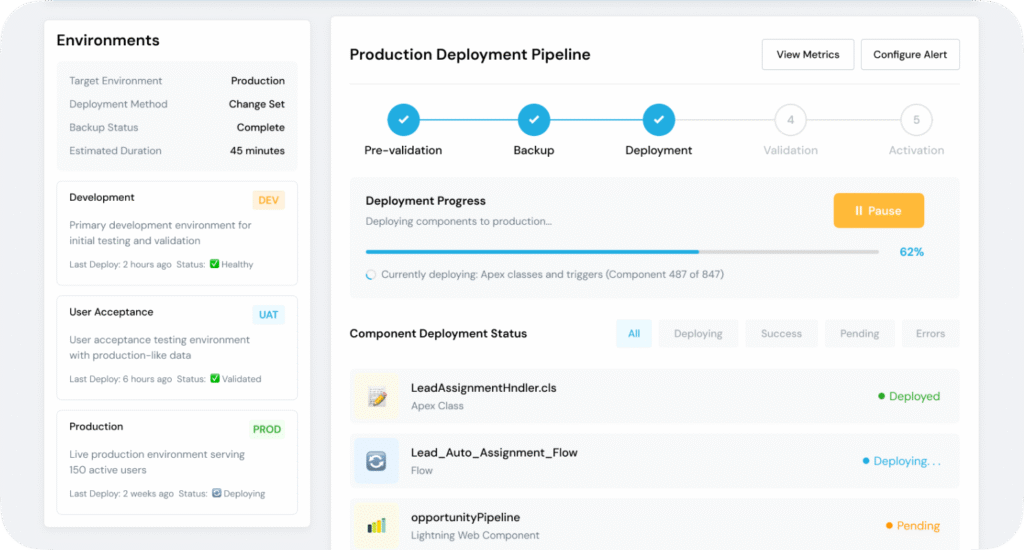Image resolution: width=1024 pixels, height=550 pixels.
Task: Show All components filter tab
Action: pos(634,334)
